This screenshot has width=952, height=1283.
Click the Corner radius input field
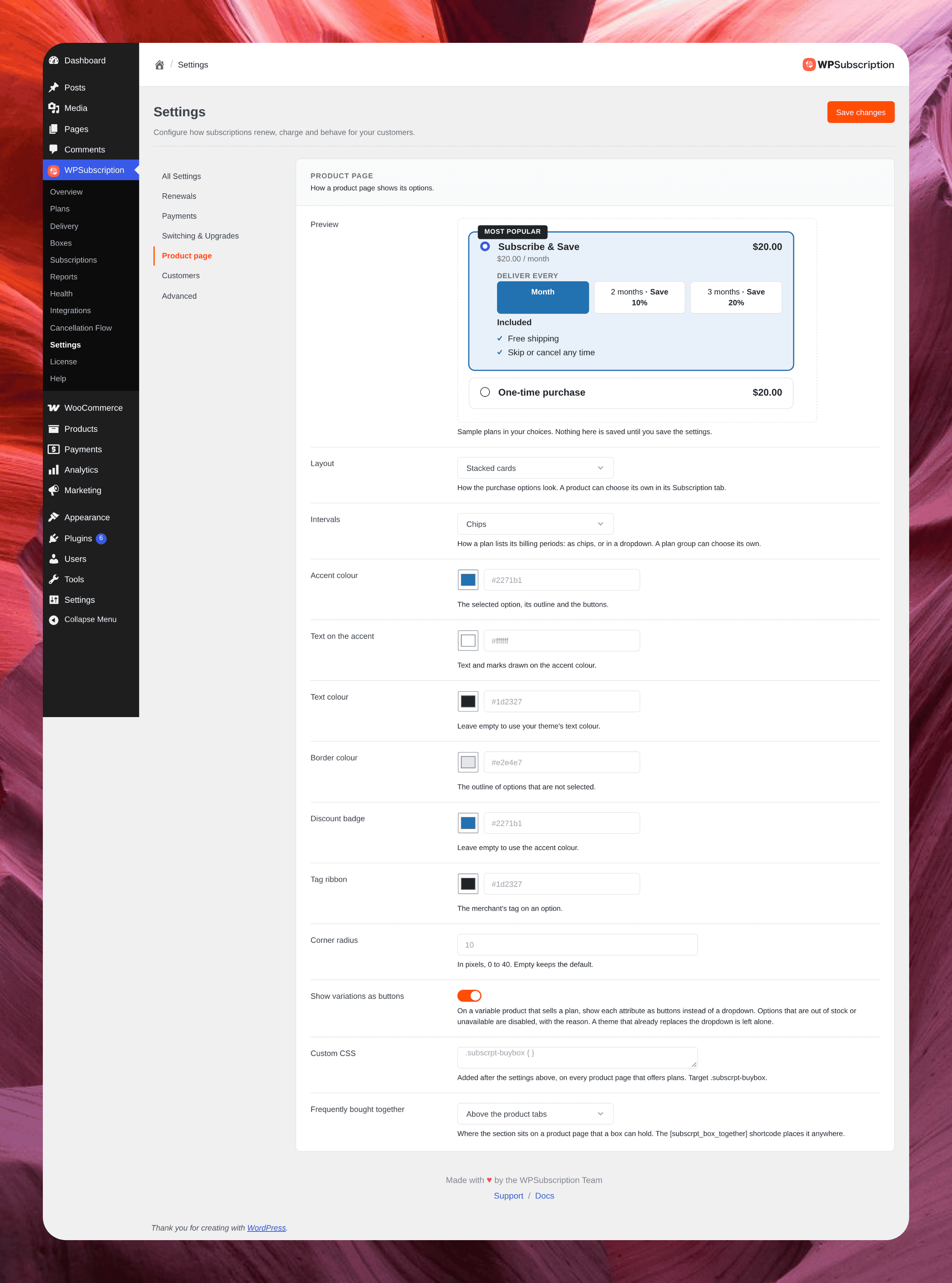click(x=578, y=944)
